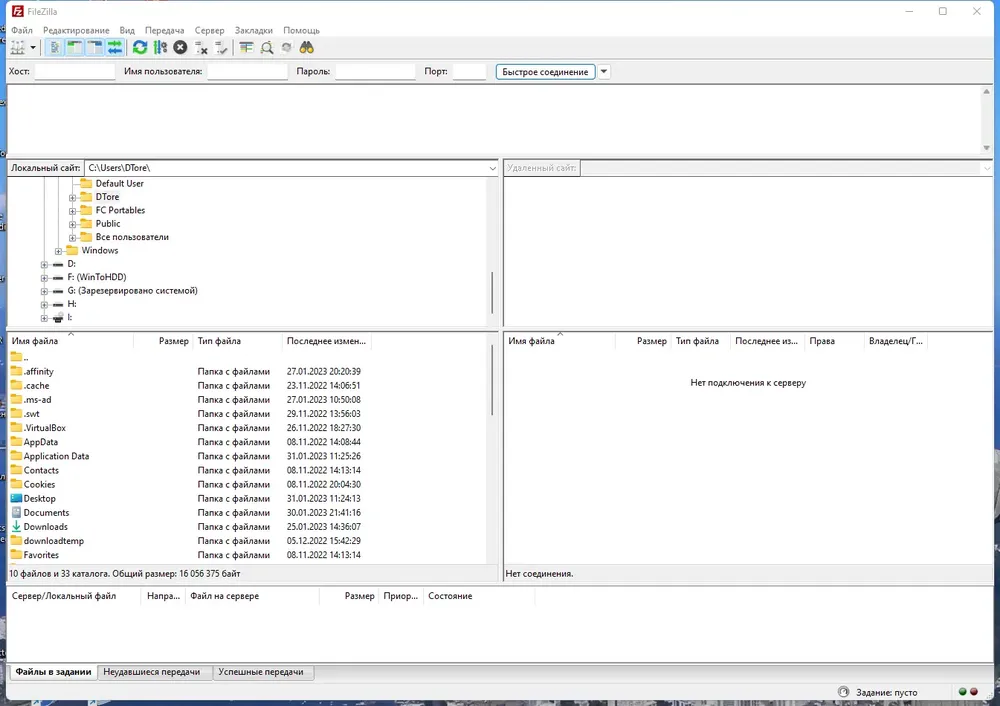This screenshot has height=706, width=1000.
Task: Open the Помощь menu
Action: point(301,30)
